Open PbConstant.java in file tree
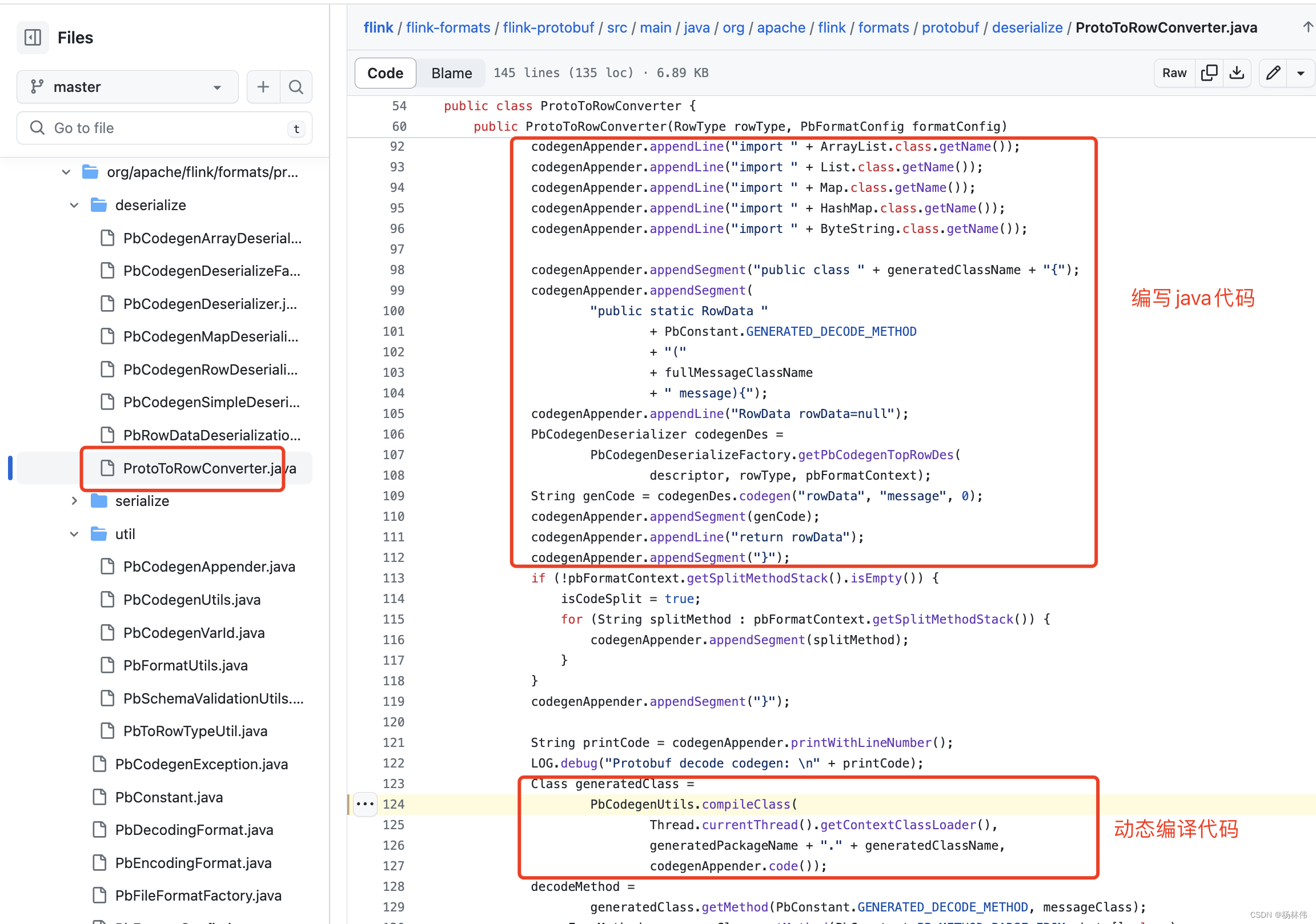The height and width of the screenshot is (924, 1316). click(x=168, y=797)
